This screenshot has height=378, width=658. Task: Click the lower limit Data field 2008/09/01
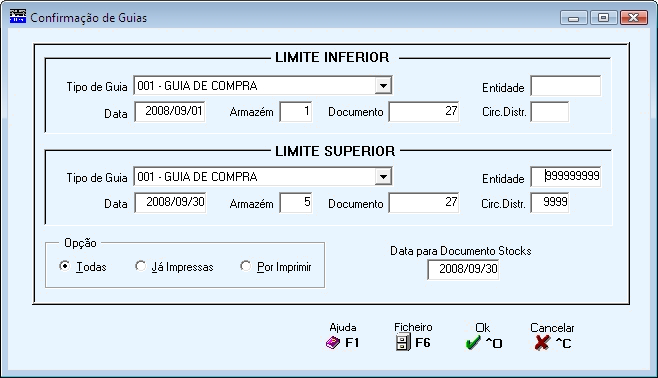[170, 112]
